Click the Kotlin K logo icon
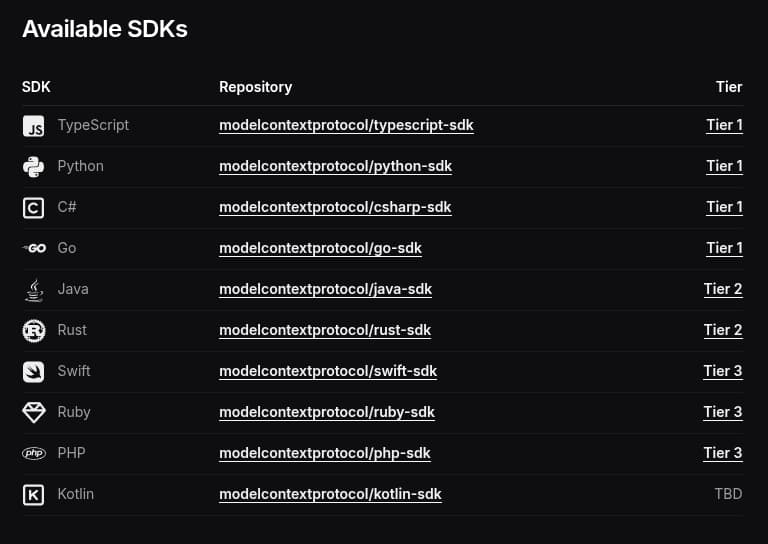The image size is (768, 544). (33, 495)
